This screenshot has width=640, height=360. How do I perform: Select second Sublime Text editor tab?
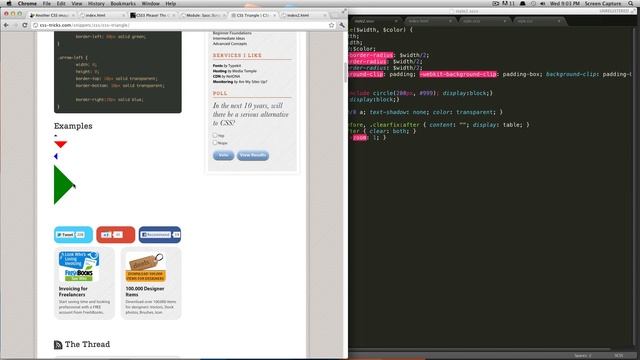point(429,21)
